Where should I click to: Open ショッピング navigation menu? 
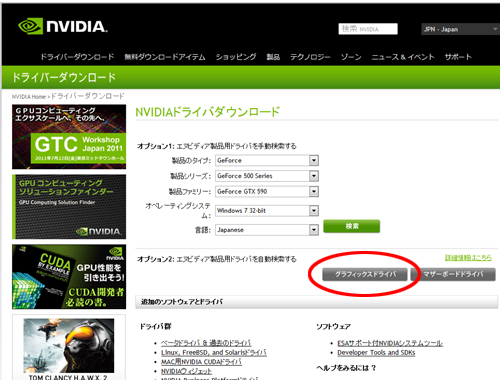236,57
